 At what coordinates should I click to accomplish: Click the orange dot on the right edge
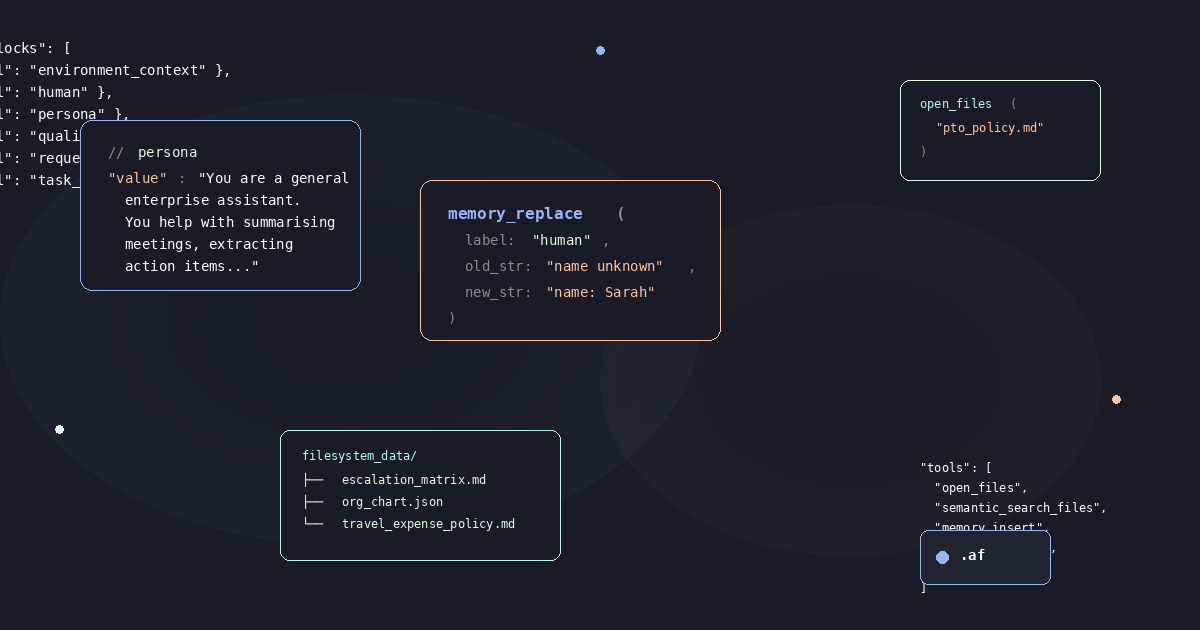(x=1116, y=399)
